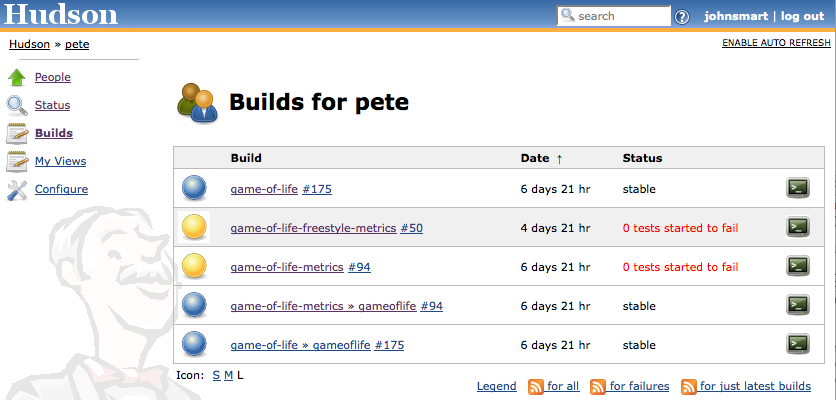Click the log out link

[802, 16]
